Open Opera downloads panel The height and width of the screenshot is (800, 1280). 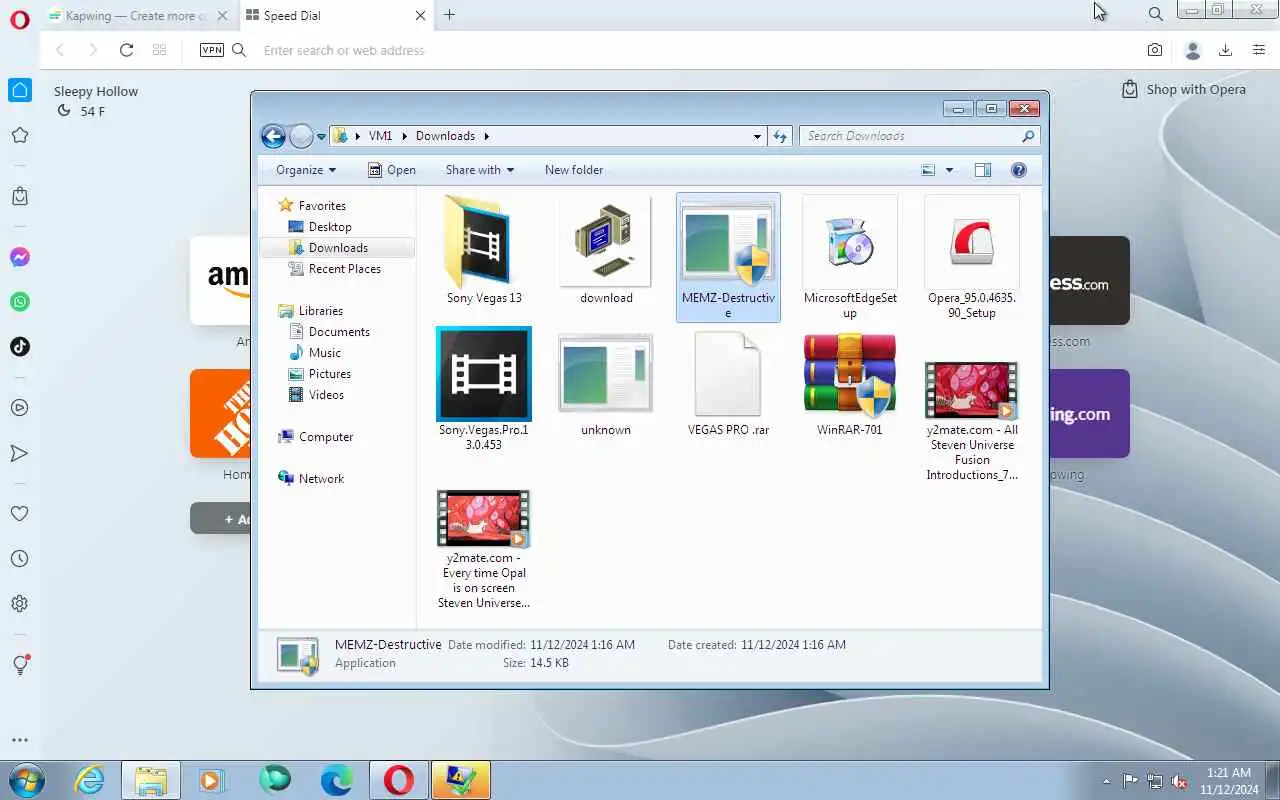point(1225,50)
